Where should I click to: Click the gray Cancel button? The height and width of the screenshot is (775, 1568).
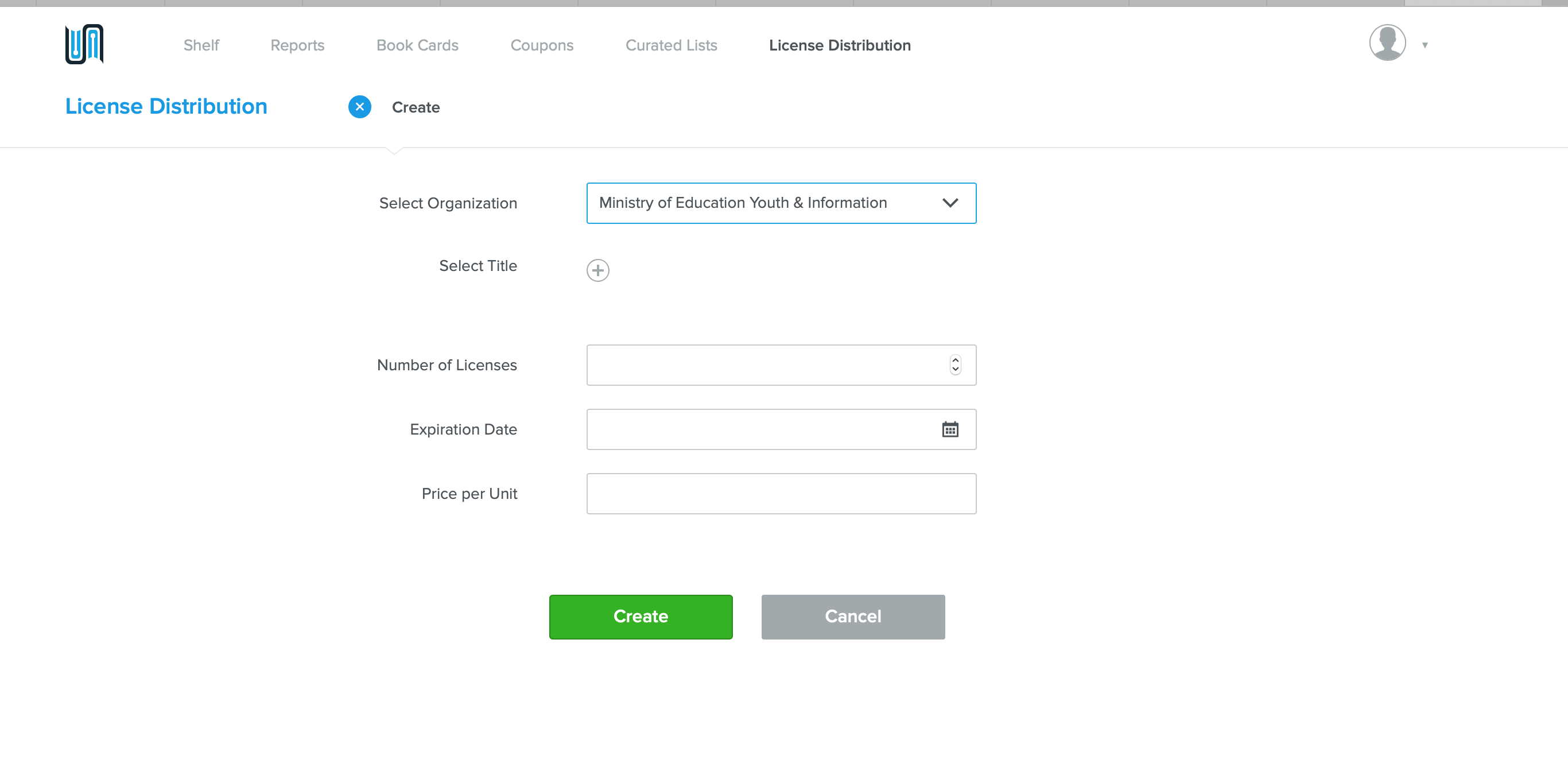pos(853,617)
